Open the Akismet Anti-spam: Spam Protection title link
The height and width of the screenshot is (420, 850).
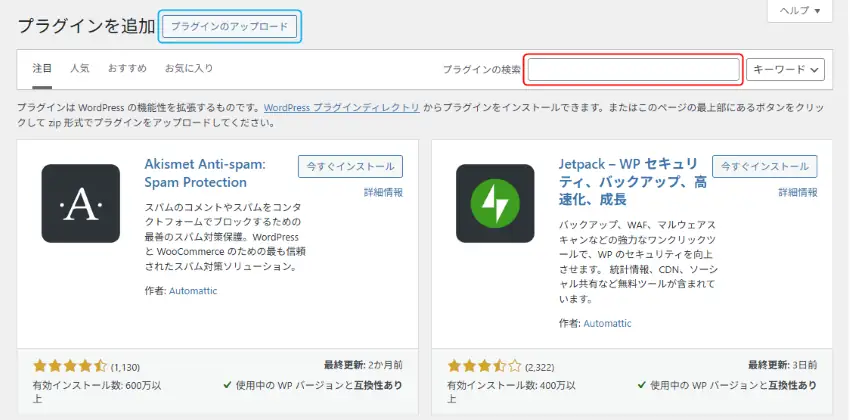[x=205, y=173]
